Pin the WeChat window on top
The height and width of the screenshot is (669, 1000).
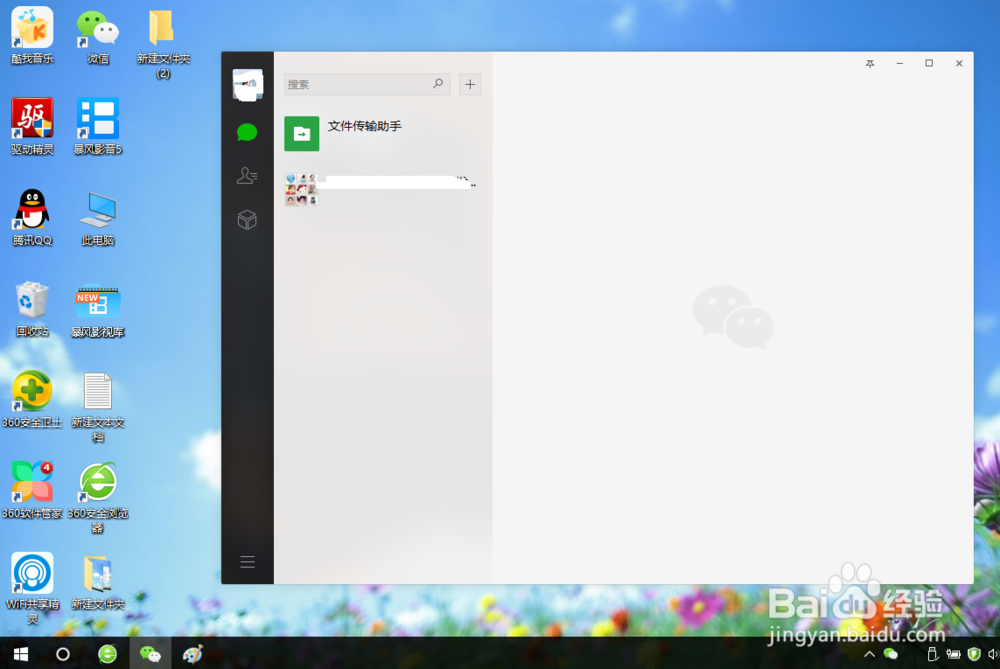coord(870,63)
